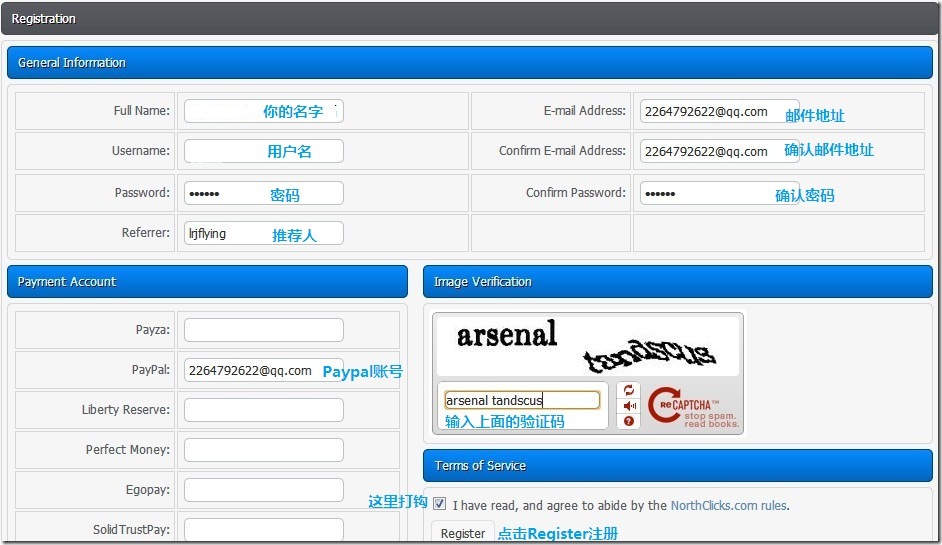Click the Egopay account field
The width and height of the screenshot is (942, 545).
point(263,490)
